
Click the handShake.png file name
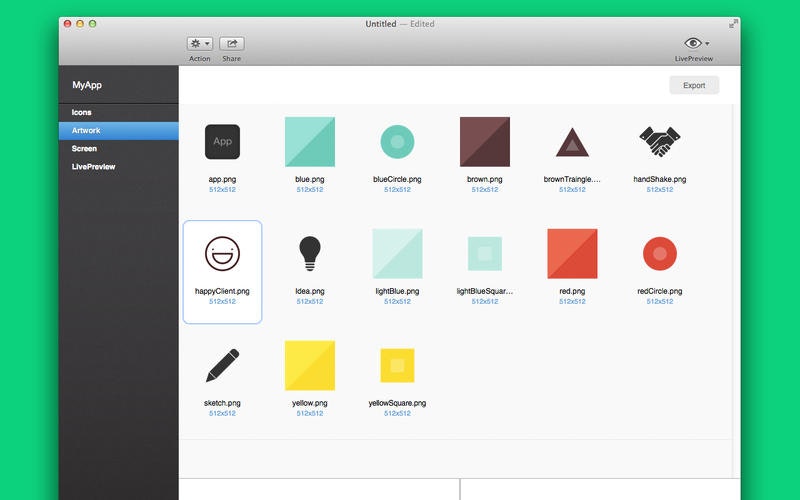click(x=660, y=179)
